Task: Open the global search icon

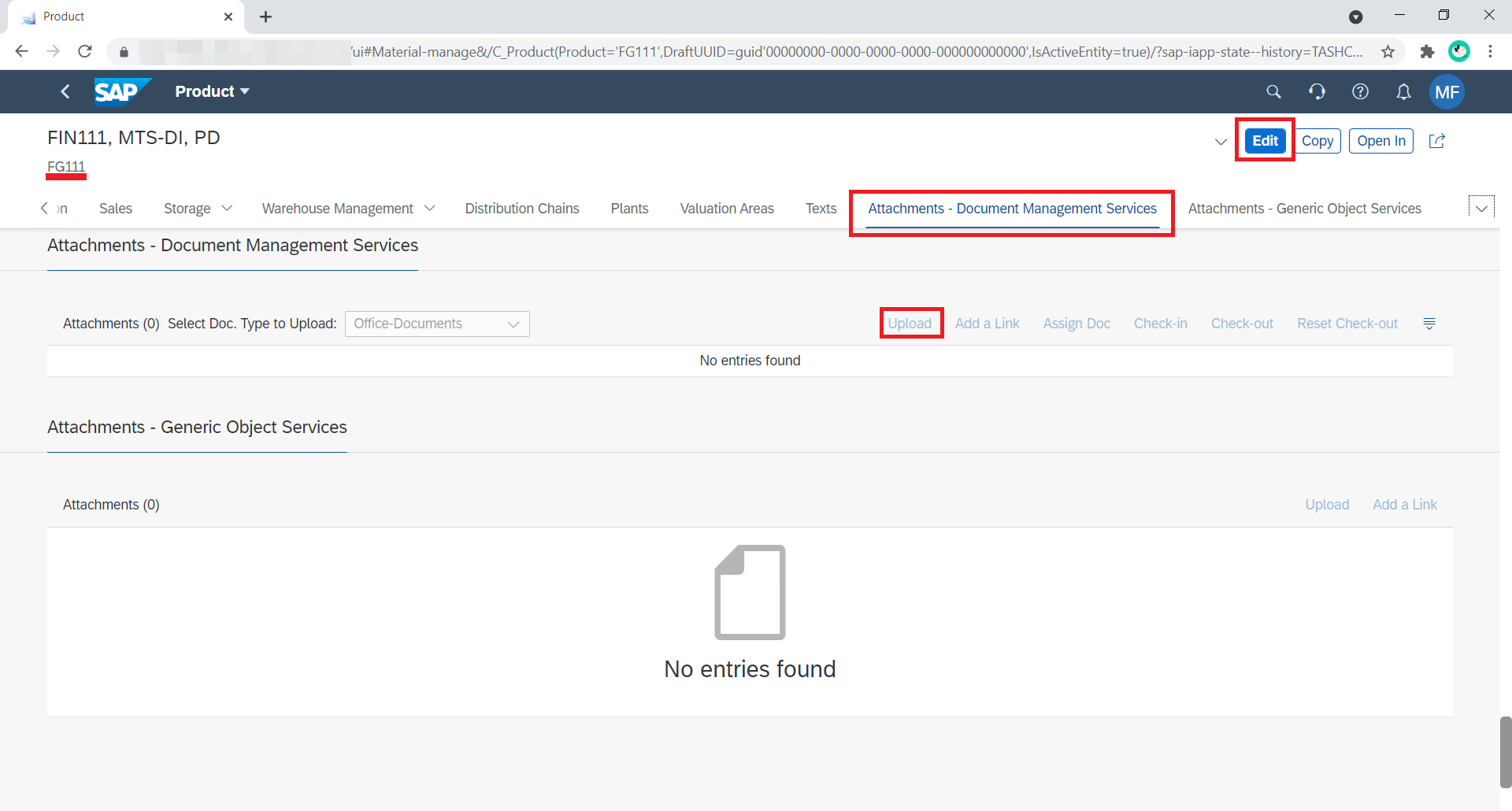Action: [x=1274, y=91]
